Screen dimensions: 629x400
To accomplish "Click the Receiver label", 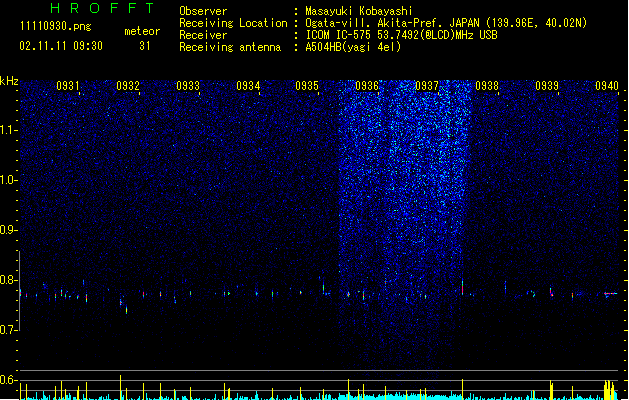I will point(203,35).
